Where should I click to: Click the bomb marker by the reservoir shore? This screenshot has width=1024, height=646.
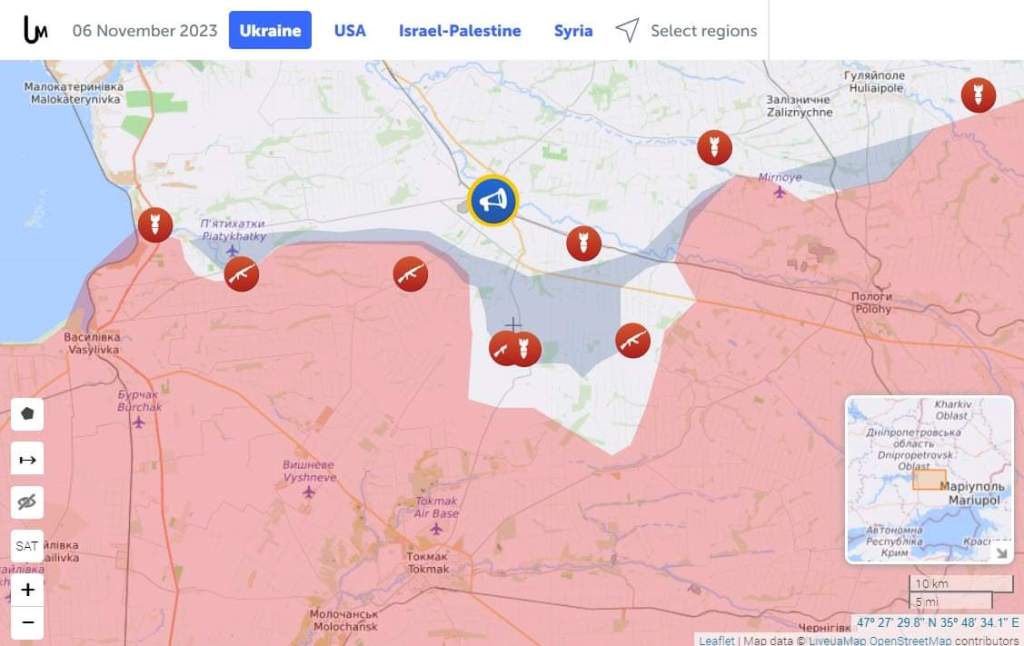(x=155, y=225)
